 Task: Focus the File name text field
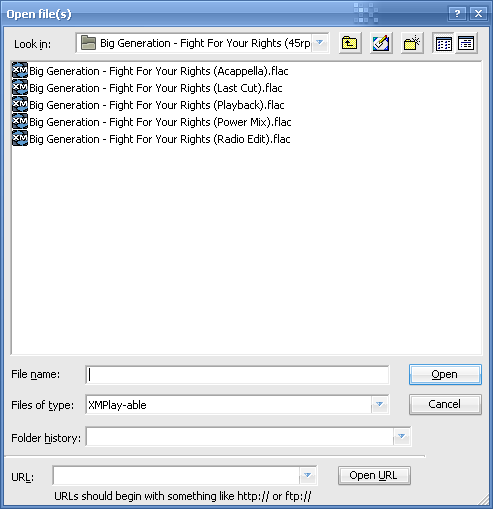[237, 375]
